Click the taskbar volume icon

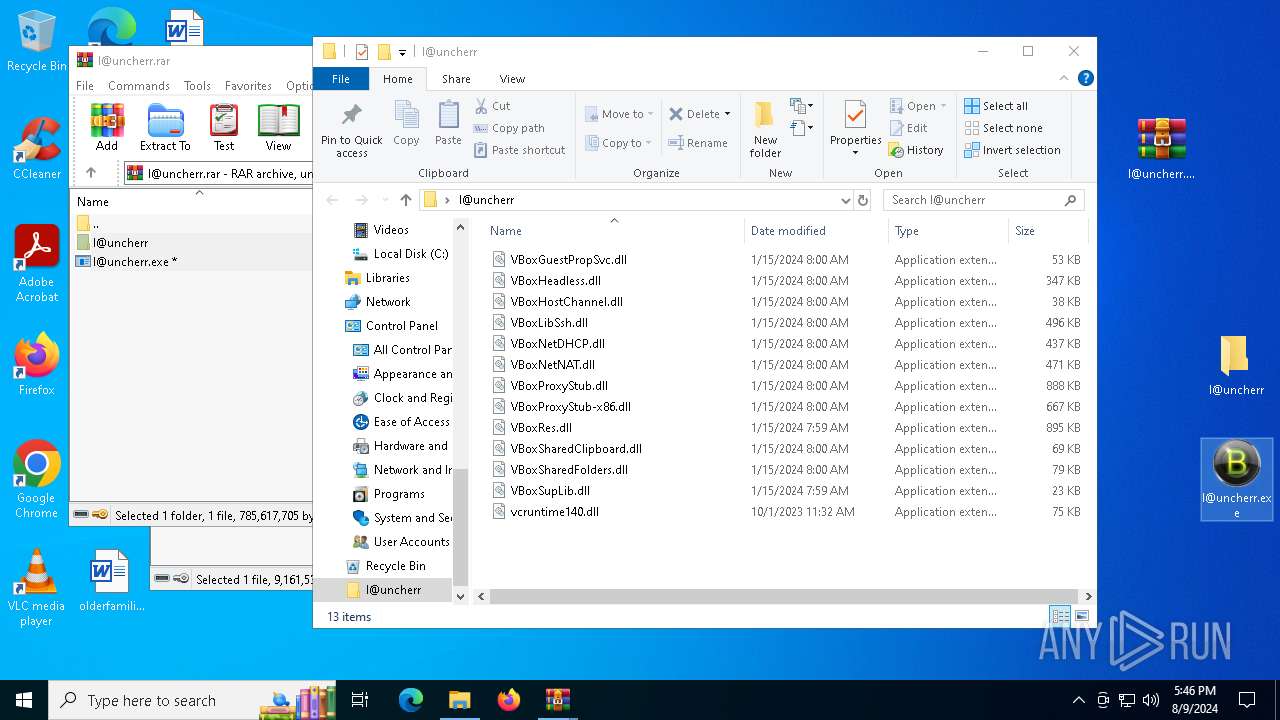tap(1150, 700)
